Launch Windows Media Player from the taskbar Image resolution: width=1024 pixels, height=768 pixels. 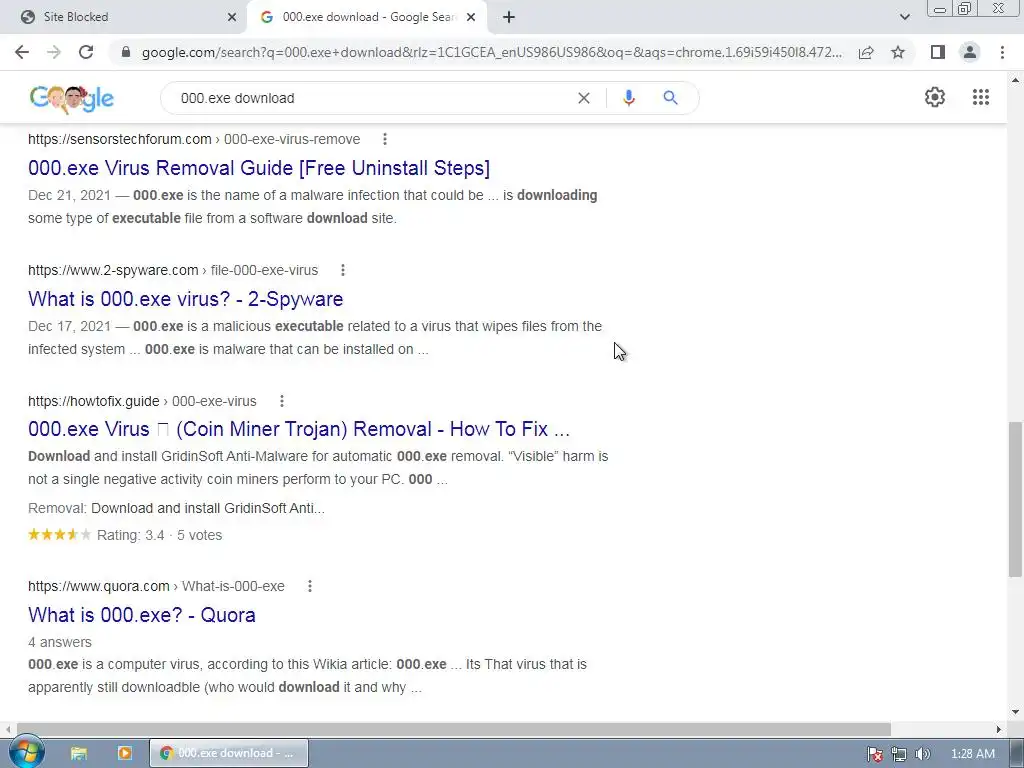124,754
